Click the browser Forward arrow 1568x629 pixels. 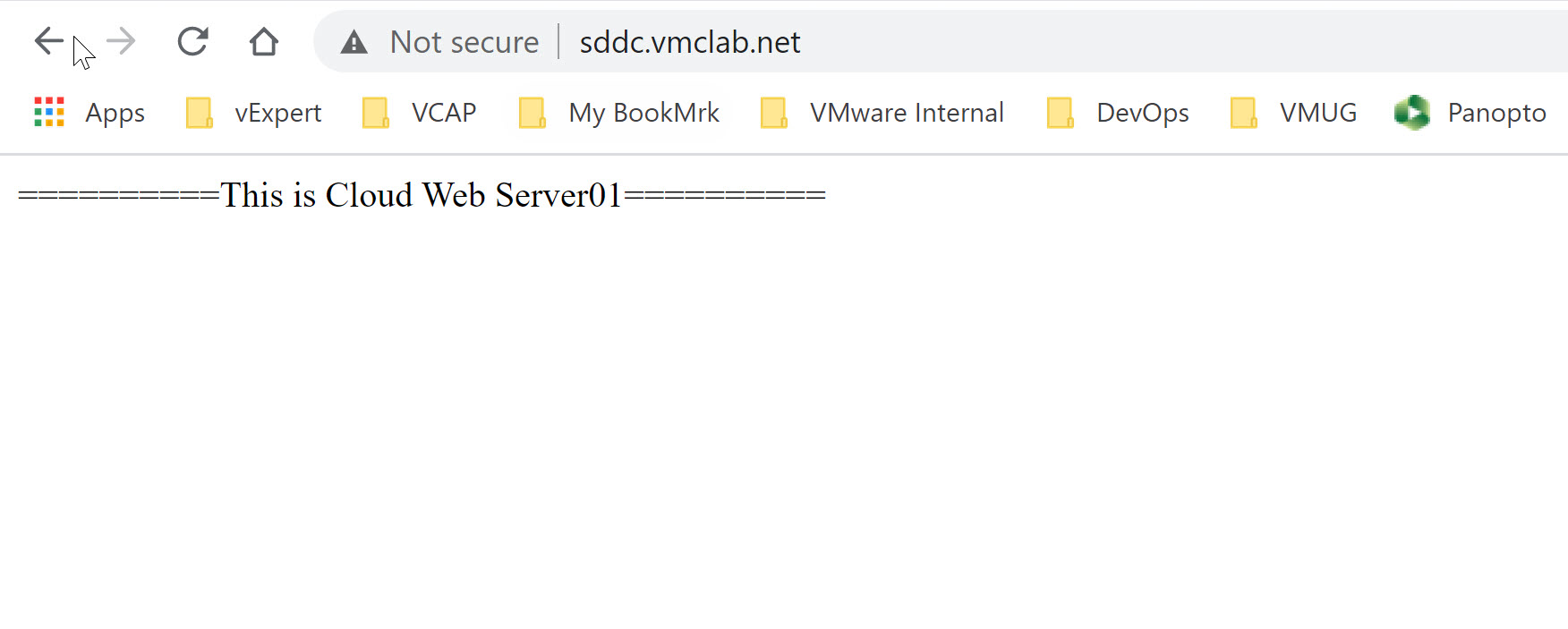click(121, 41)
